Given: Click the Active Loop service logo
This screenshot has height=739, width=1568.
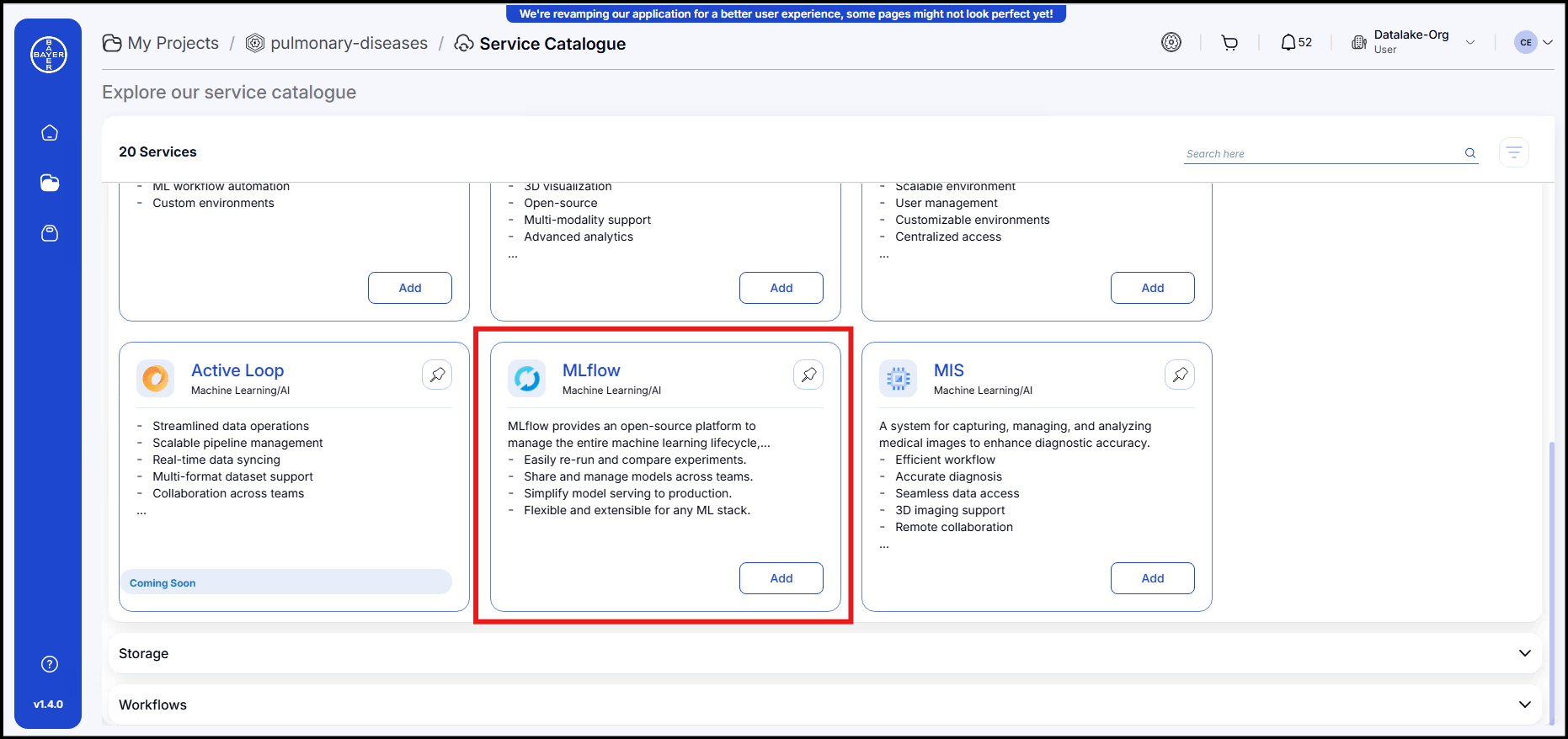Looking at the screenshot, I should [156, 379].
